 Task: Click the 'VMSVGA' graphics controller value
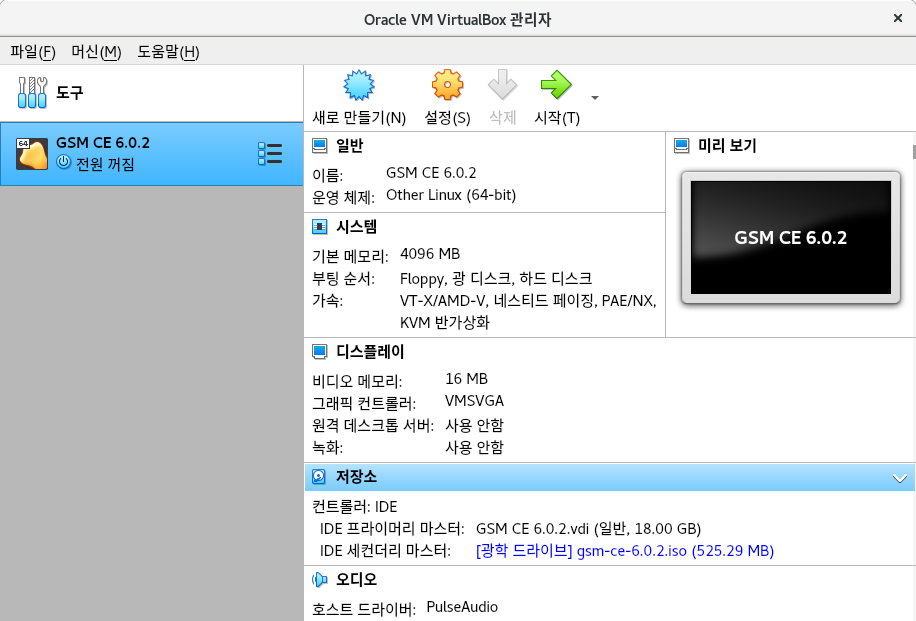click(x=474, y=401)
